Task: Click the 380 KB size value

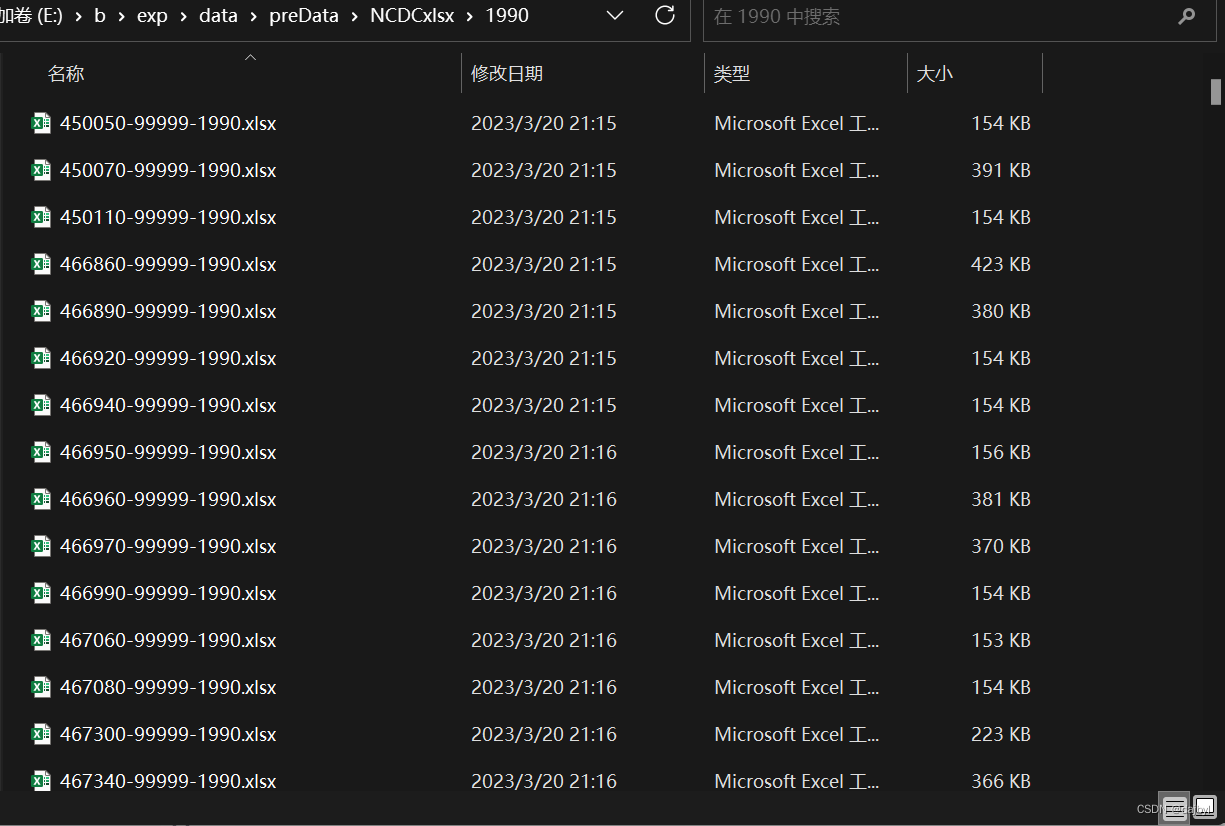Action: pos(1001,312)
